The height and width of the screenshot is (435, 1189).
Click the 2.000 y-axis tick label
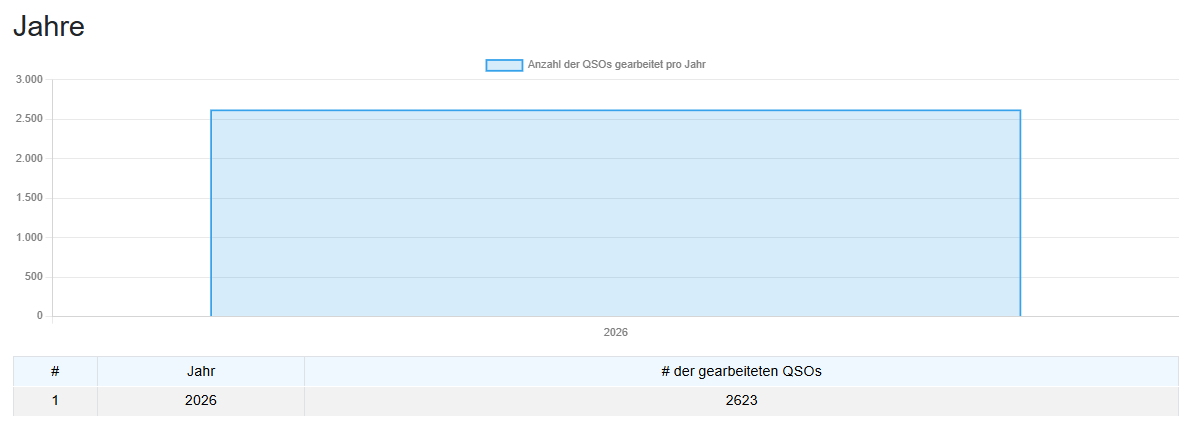click(x=29, y=158)
